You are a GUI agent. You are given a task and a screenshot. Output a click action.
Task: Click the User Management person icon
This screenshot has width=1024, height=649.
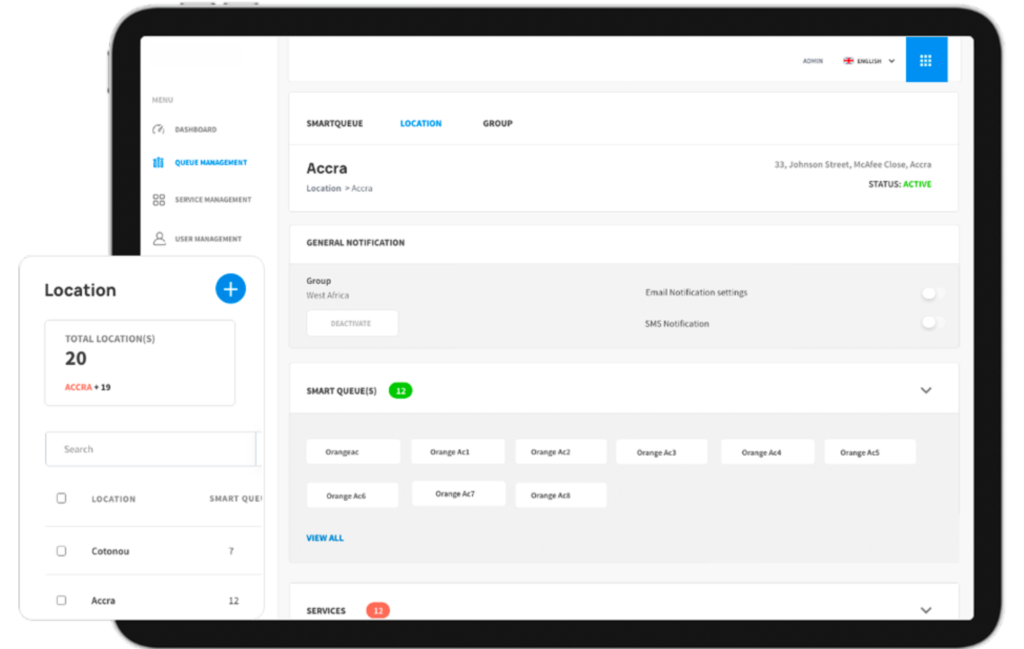(x=158, y=239)
